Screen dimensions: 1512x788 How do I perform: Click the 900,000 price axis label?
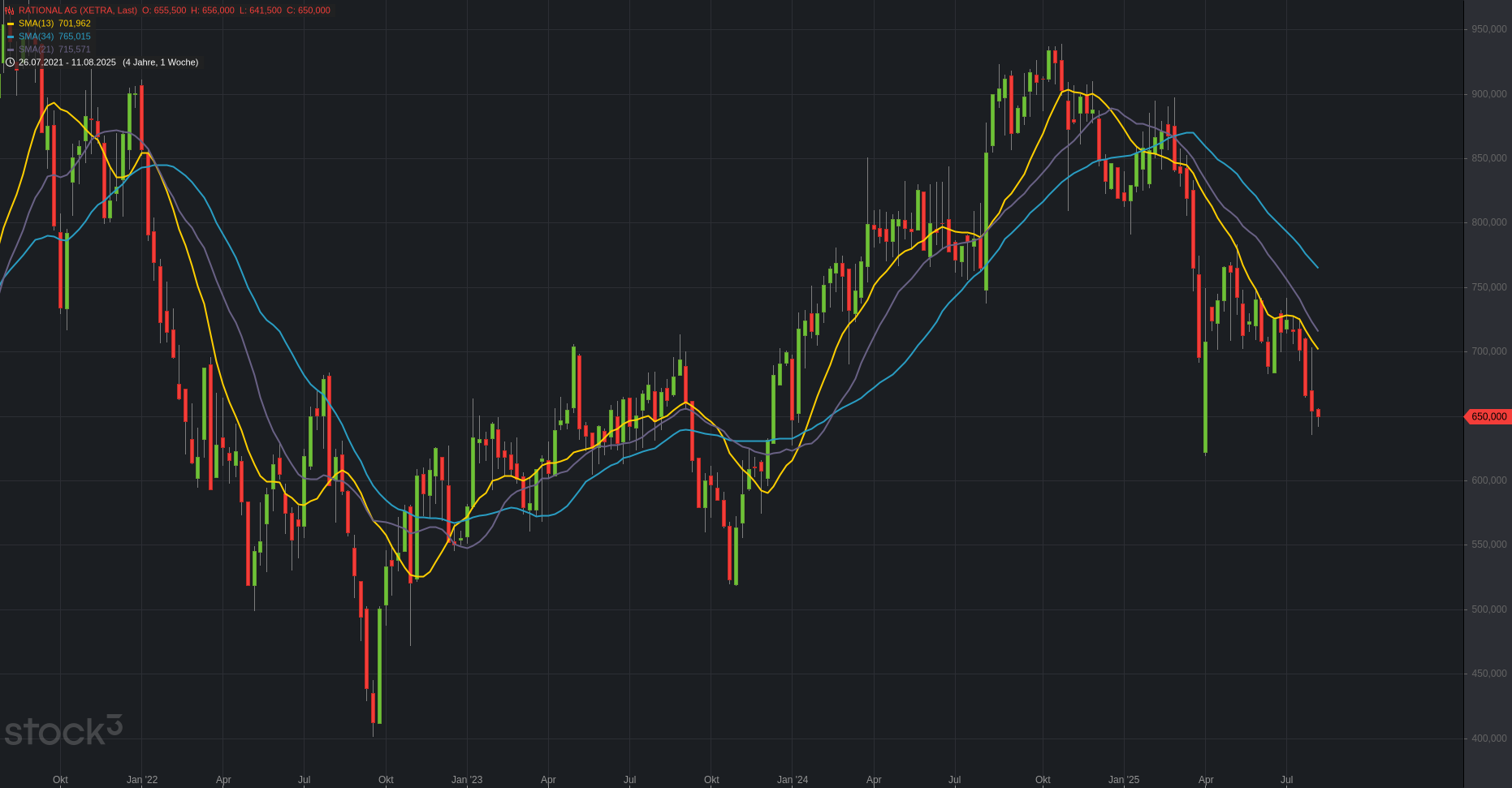click(x=1488, y=94)
